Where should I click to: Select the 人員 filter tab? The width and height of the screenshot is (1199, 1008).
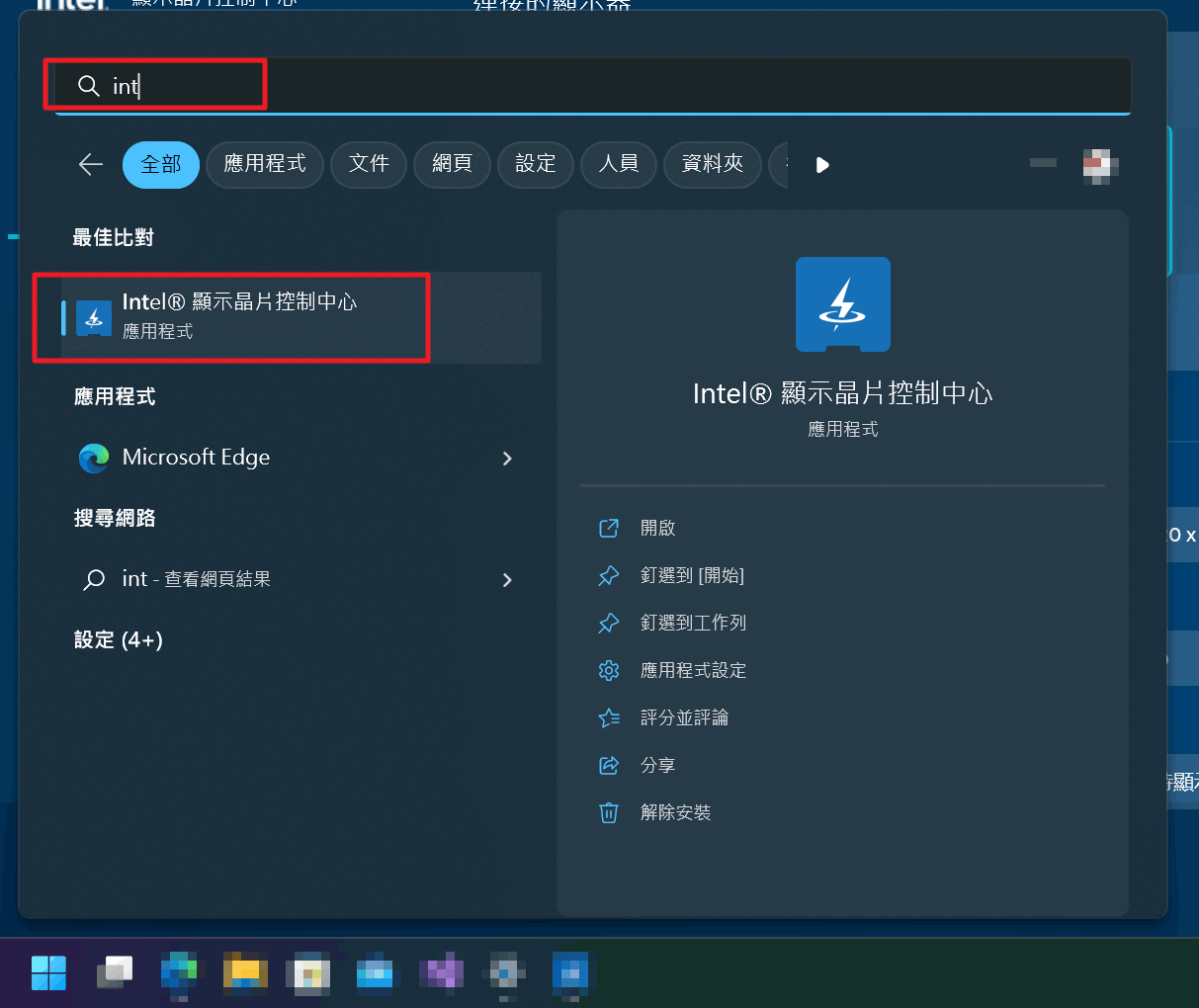pyautogui.click(x=619, y=164)
